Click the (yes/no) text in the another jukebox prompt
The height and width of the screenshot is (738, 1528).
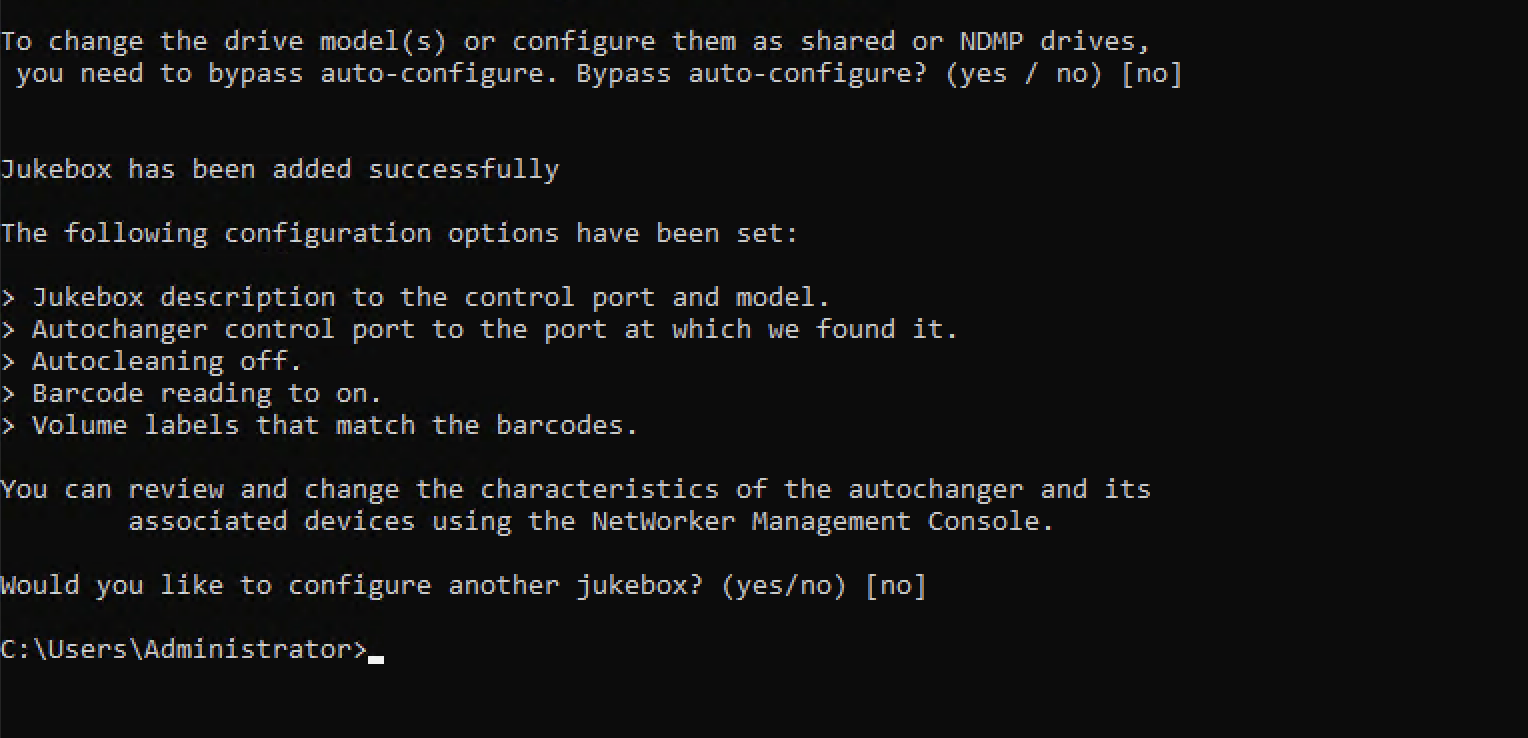pyautogui.click(x=783, y=586)
